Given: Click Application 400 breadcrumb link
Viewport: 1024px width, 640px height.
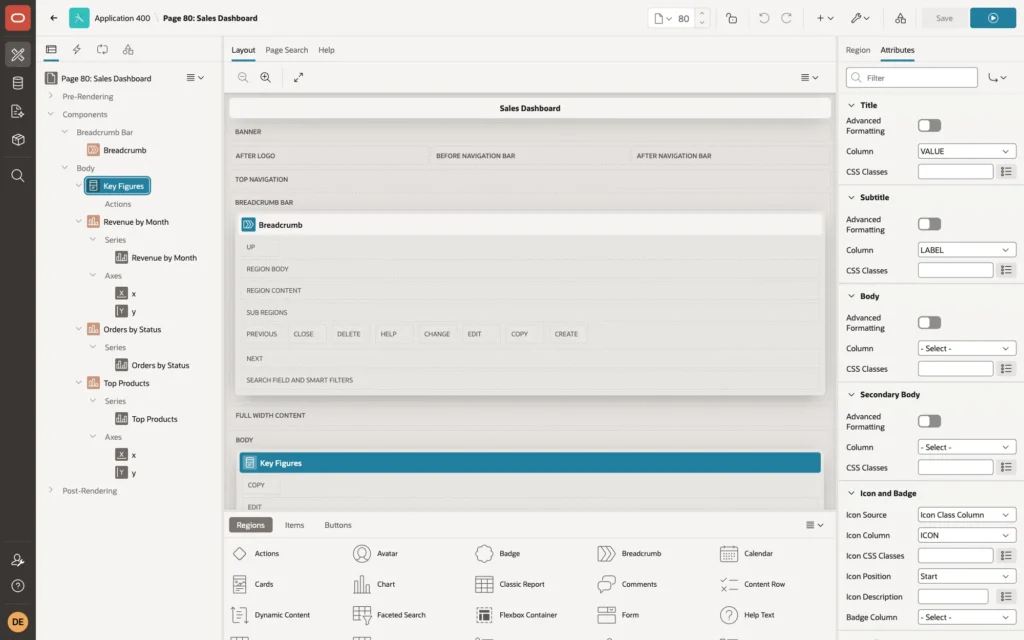Looking at the screenshot, I should click(122, 18).
